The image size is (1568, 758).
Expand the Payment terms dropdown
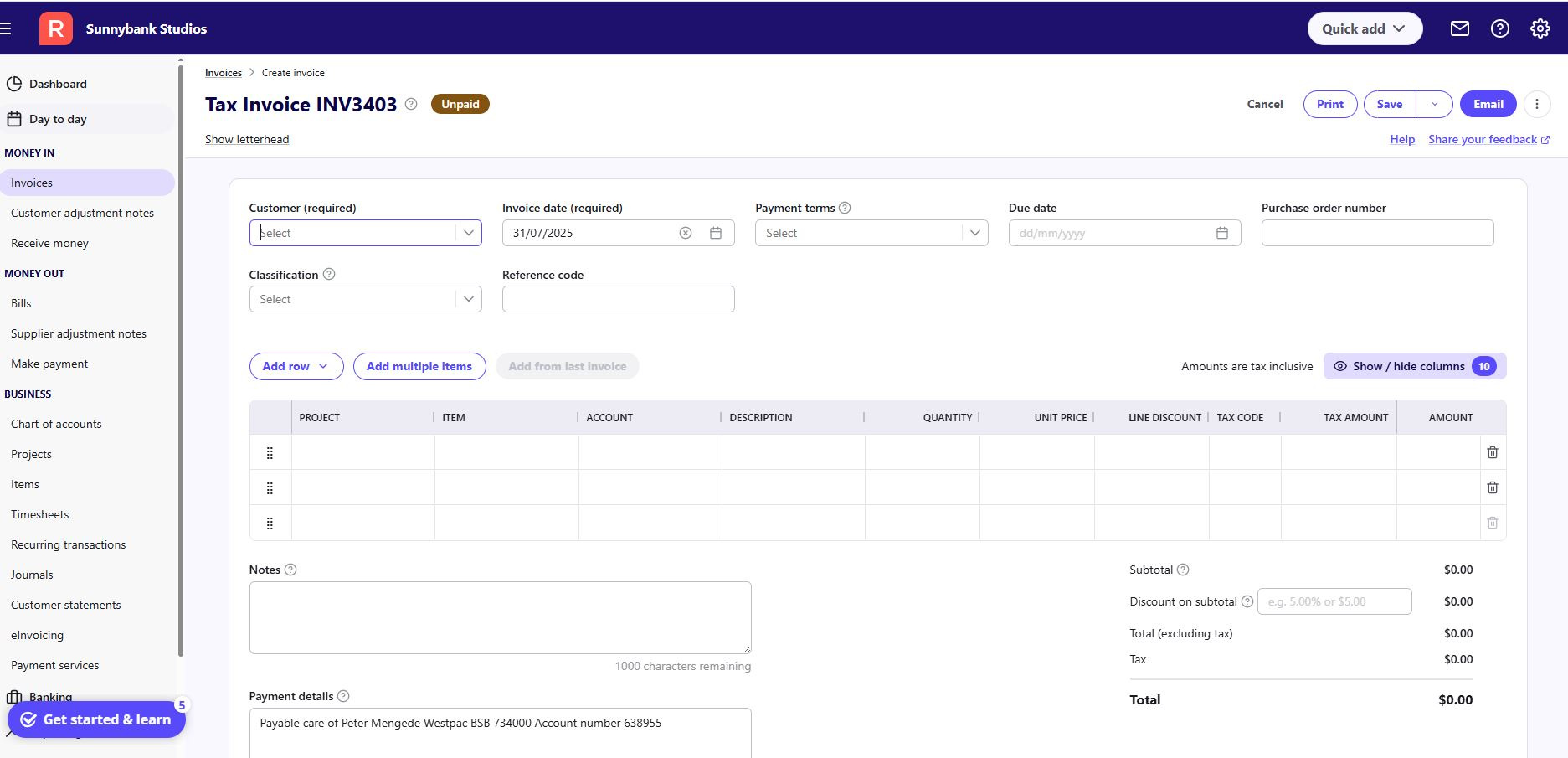coord(974,233)
